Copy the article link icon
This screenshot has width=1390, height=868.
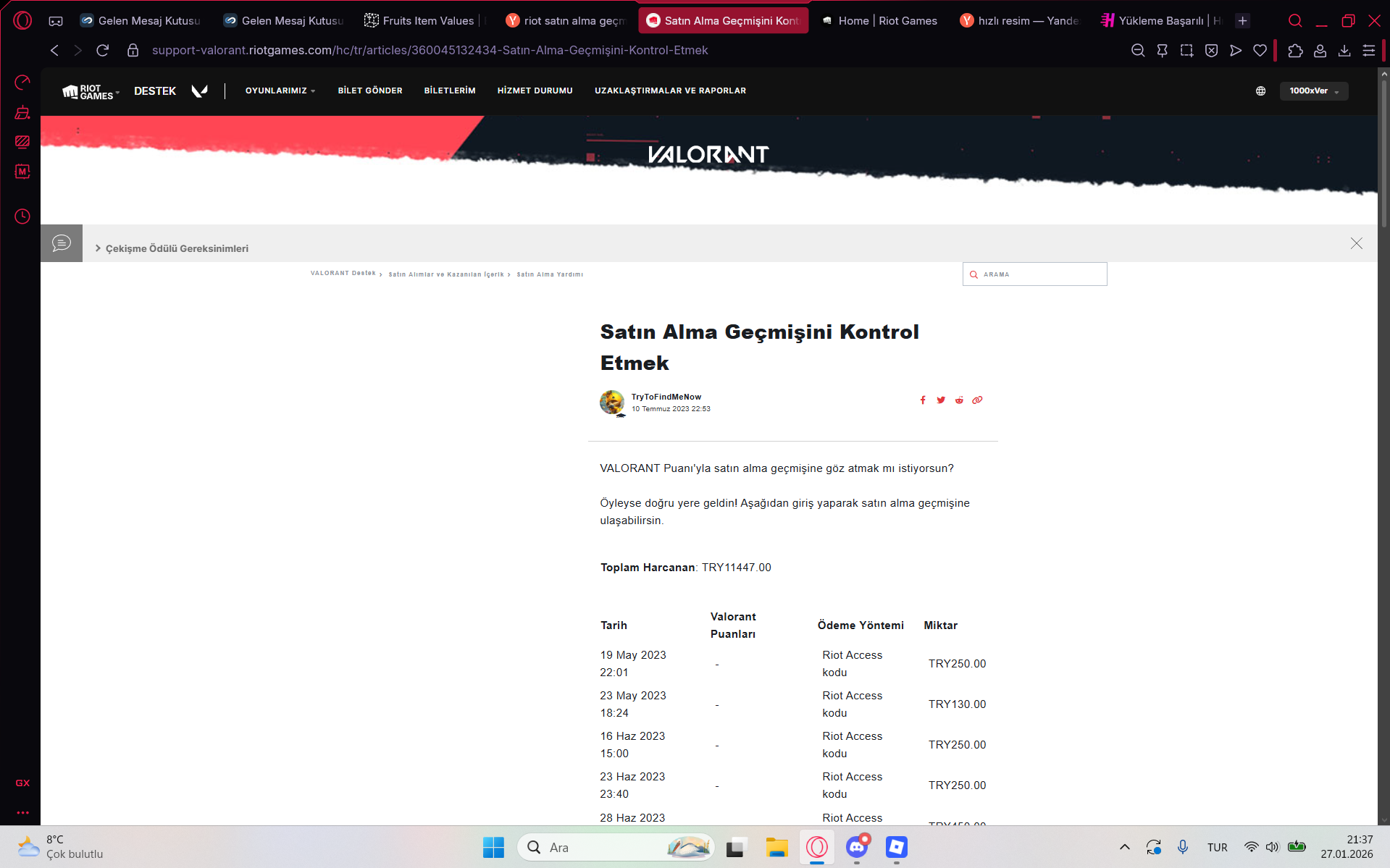pos(977,400)
